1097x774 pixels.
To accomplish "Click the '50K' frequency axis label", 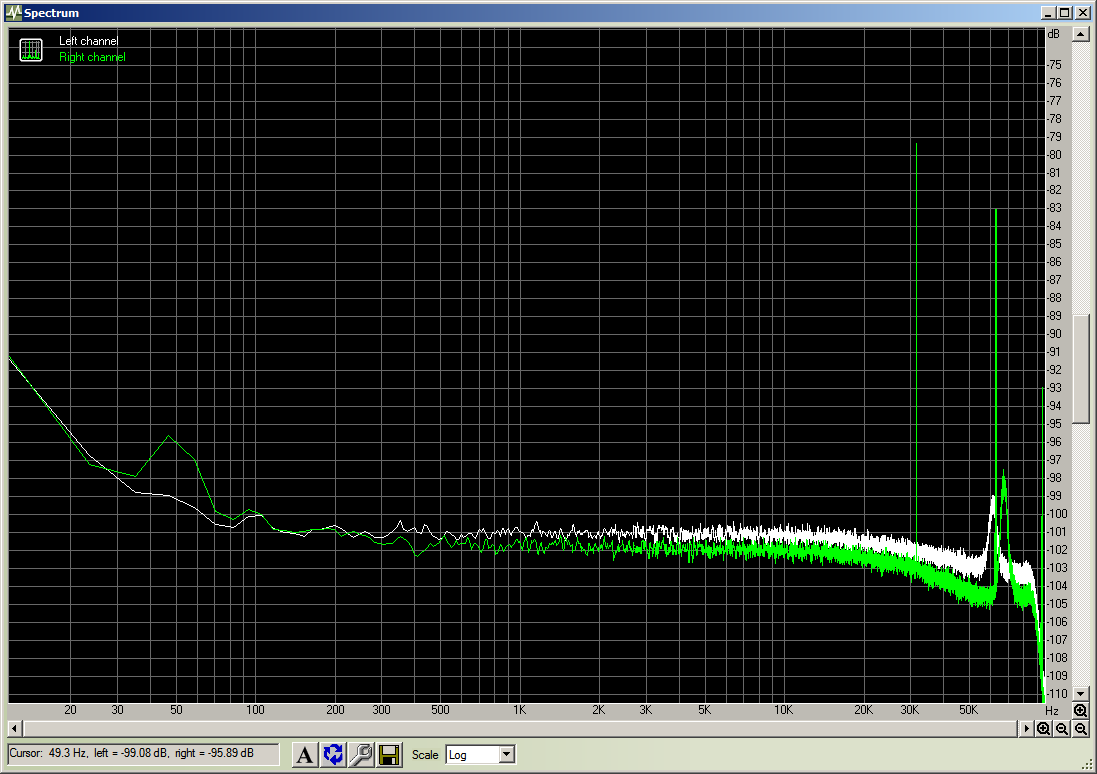I will tap(968, 710).
